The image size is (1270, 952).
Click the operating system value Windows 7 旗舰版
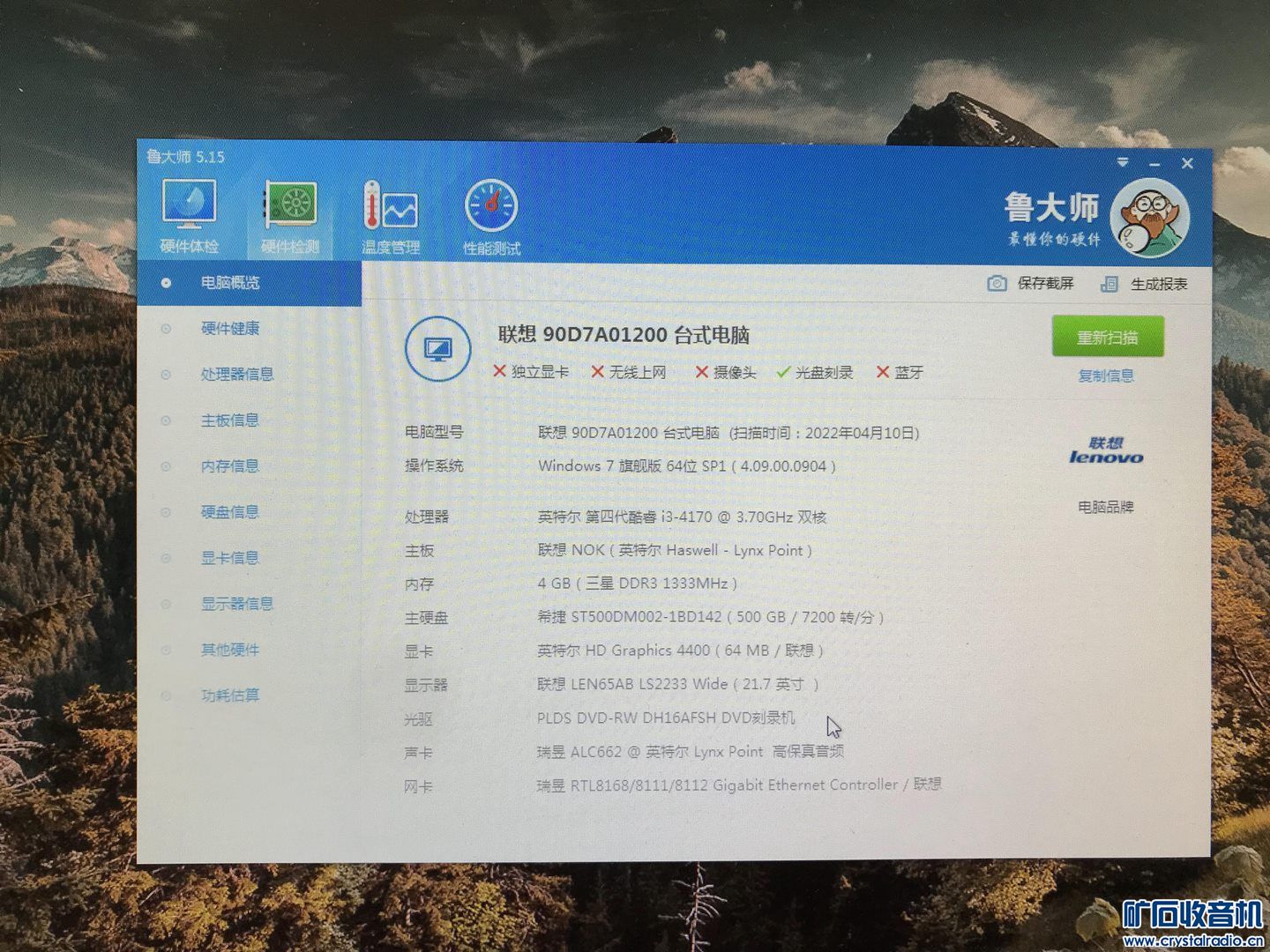point(687,466)
